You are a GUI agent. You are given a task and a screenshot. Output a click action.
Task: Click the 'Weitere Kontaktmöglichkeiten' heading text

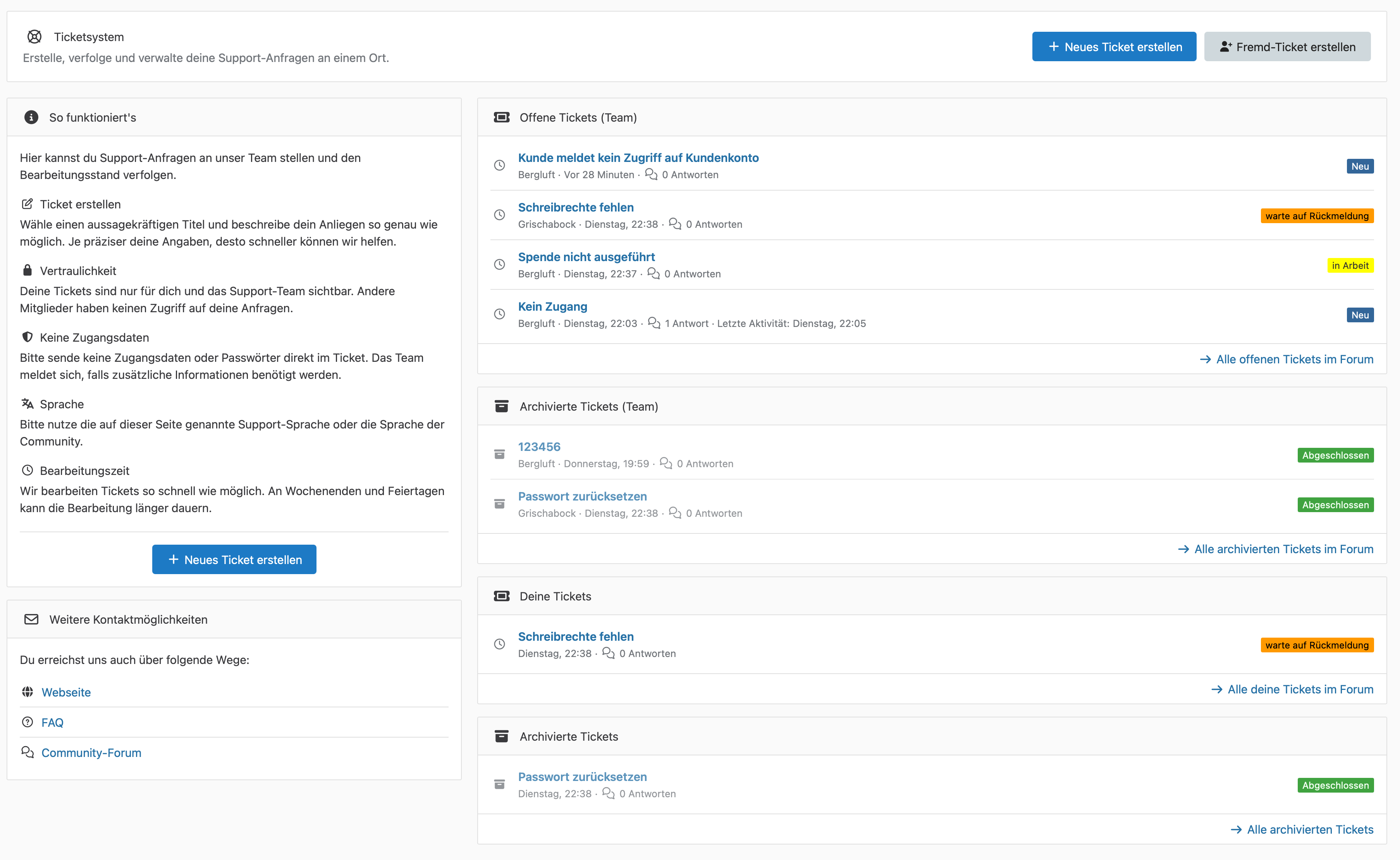pyautogui.click(x=129, y=619)
